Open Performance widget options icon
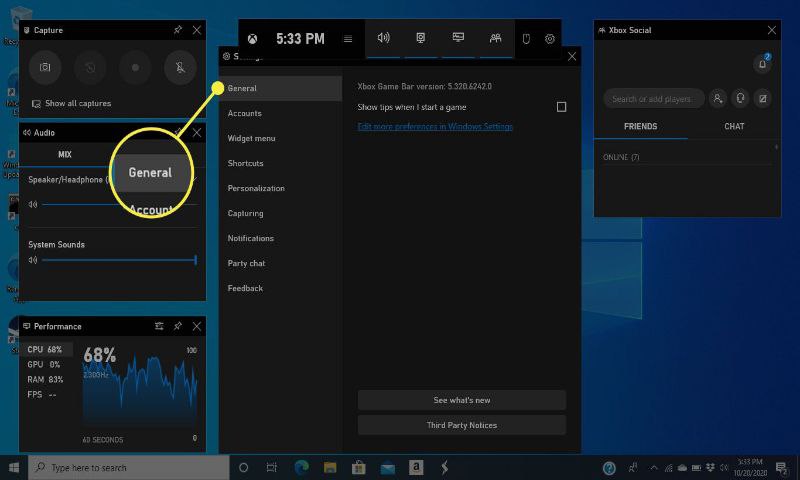 pos(159,326)
